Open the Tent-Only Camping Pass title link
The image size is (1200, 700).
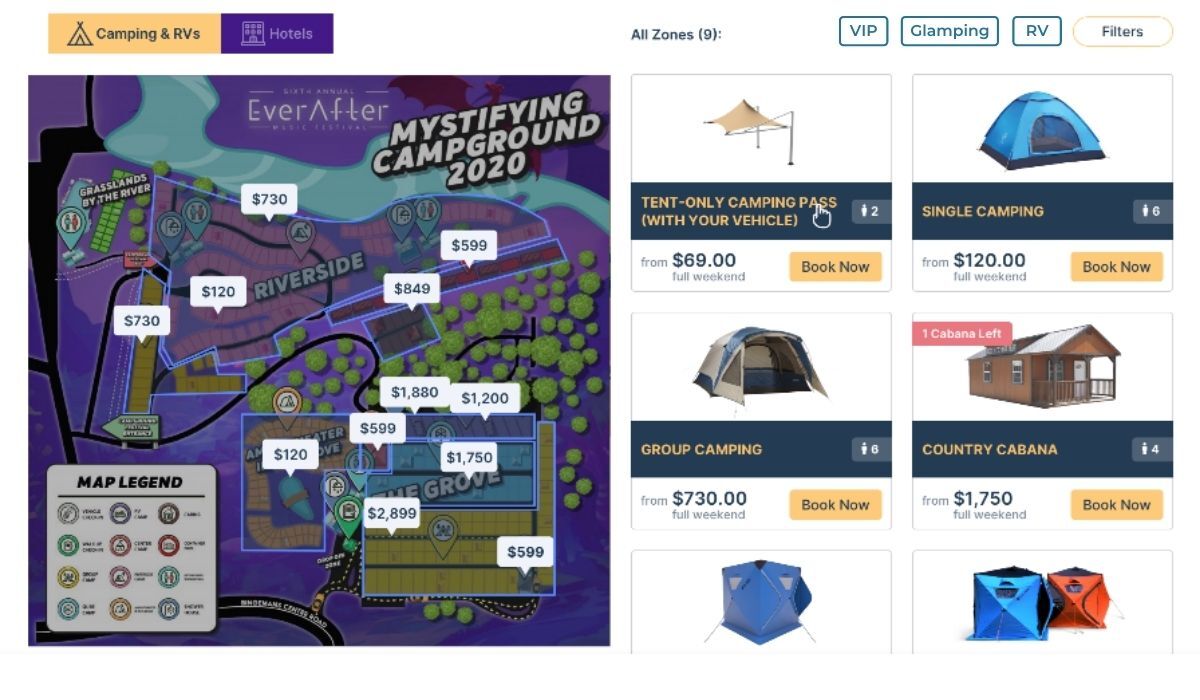tap(738, 211)
